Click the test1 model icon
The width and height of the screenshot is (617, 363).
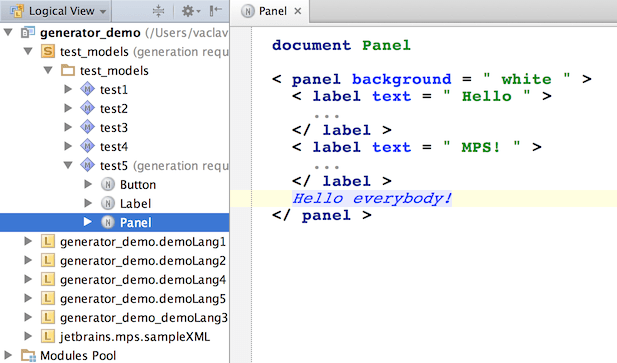[x=87, y=90]
